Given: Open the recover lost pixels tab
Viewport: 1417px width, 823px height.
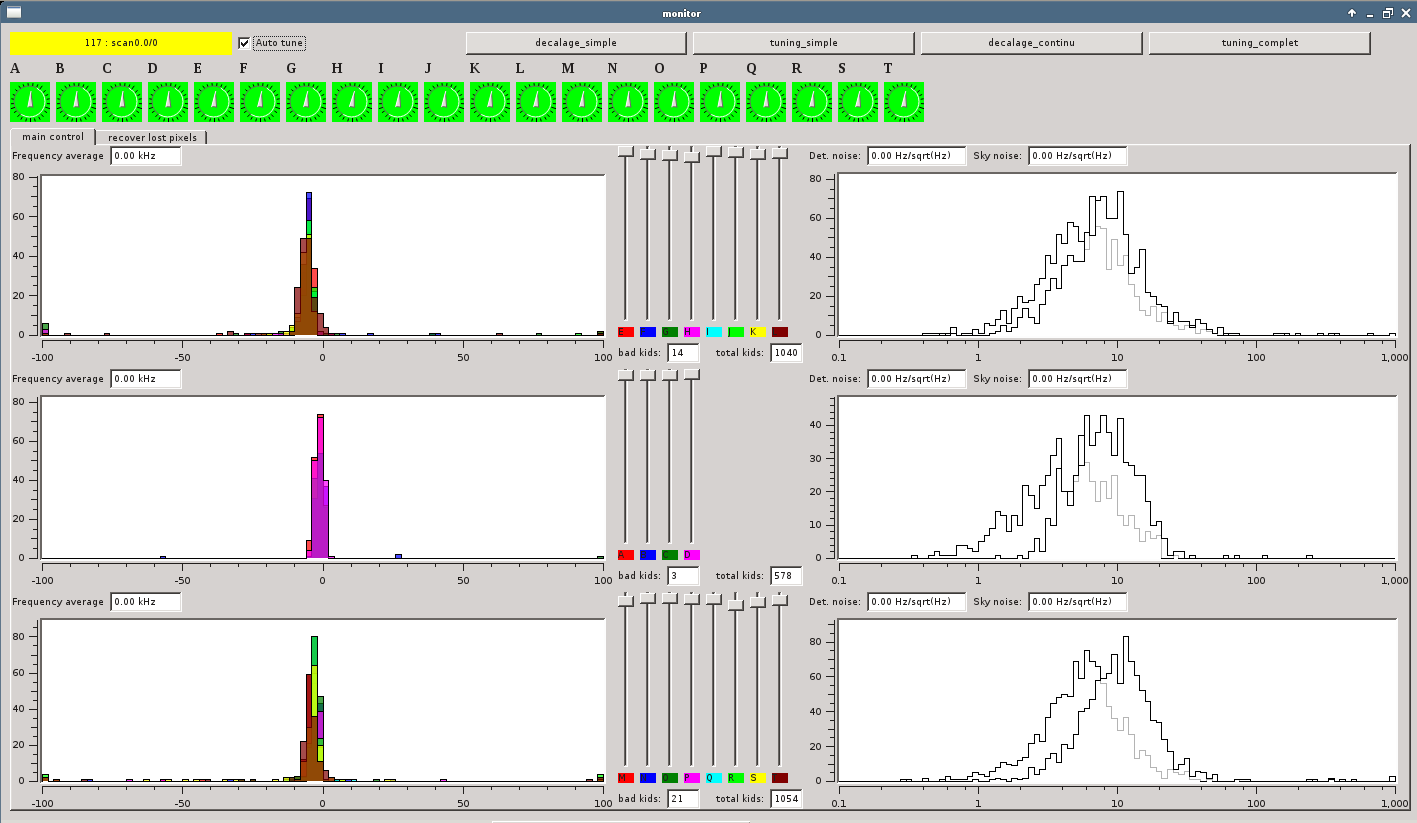Looking at the screenshot, I should (x=153, y=137).
